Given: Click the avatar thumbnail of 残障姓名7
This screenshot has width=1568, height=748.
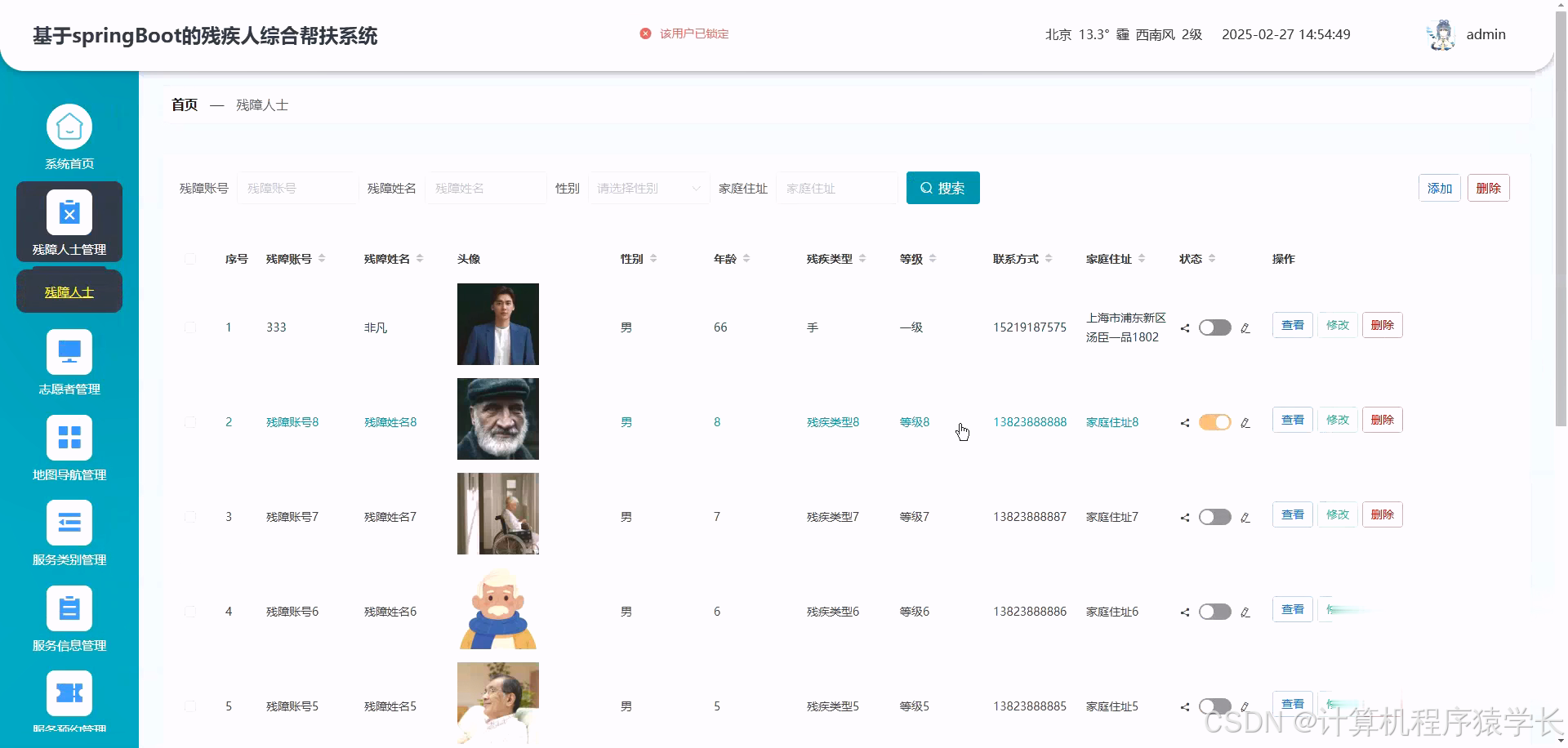Looking at the screenshot, I should coord(497,513).
